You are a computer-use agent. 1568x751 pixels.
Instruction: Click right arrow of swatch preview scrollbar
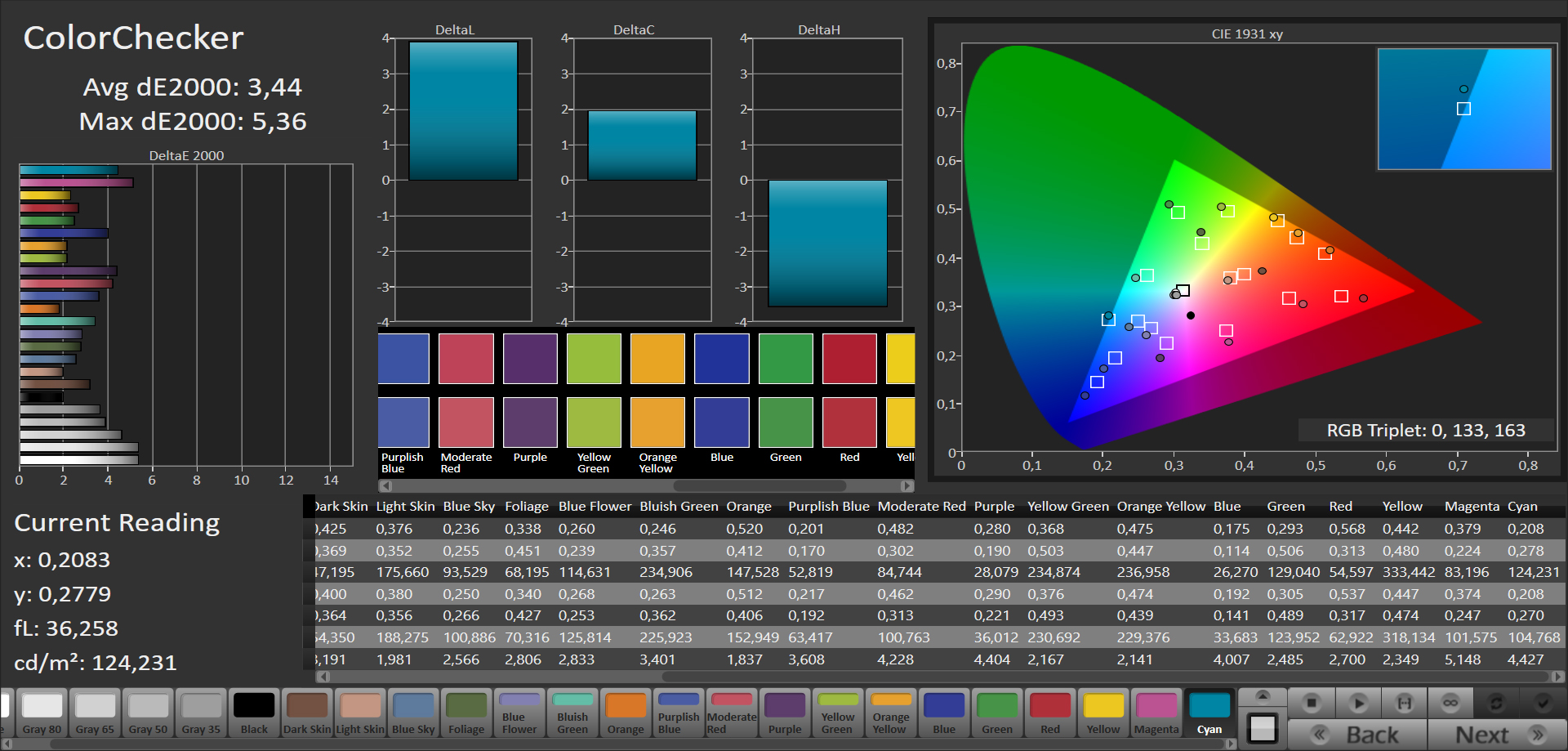tap(906, 485)
